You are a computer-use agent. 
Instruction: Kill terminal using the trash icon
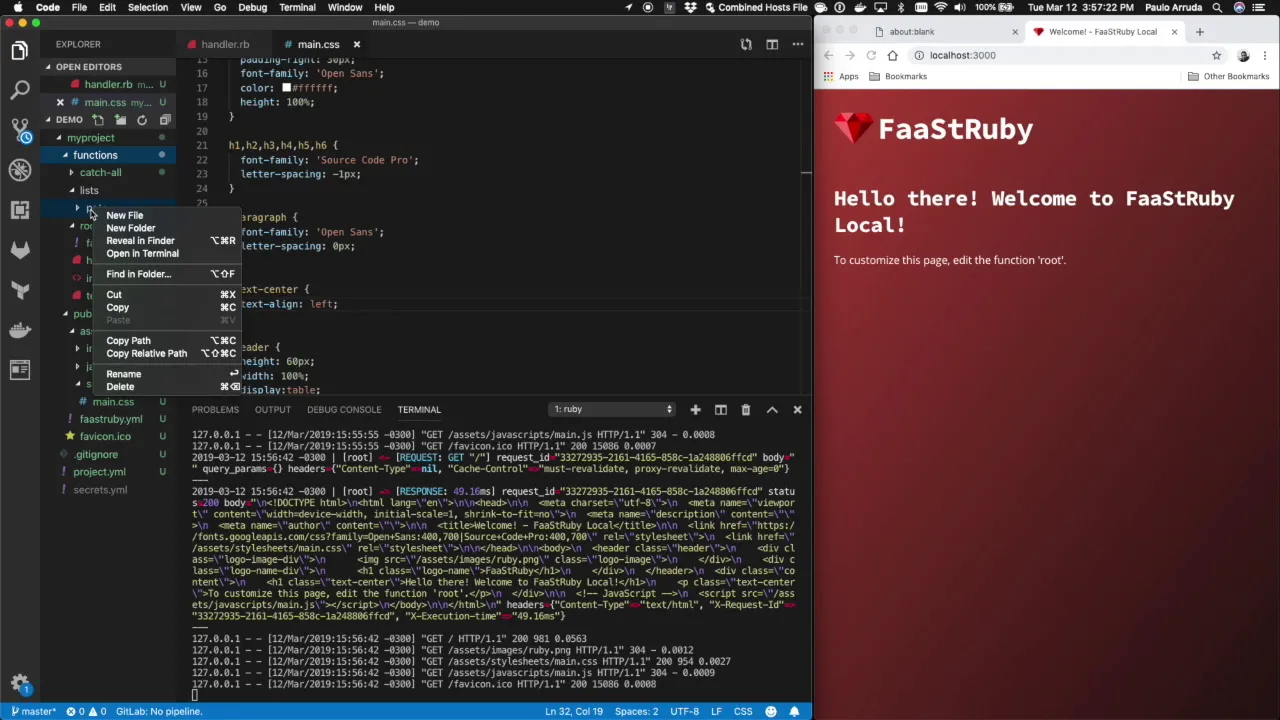[x=745, y=409]
